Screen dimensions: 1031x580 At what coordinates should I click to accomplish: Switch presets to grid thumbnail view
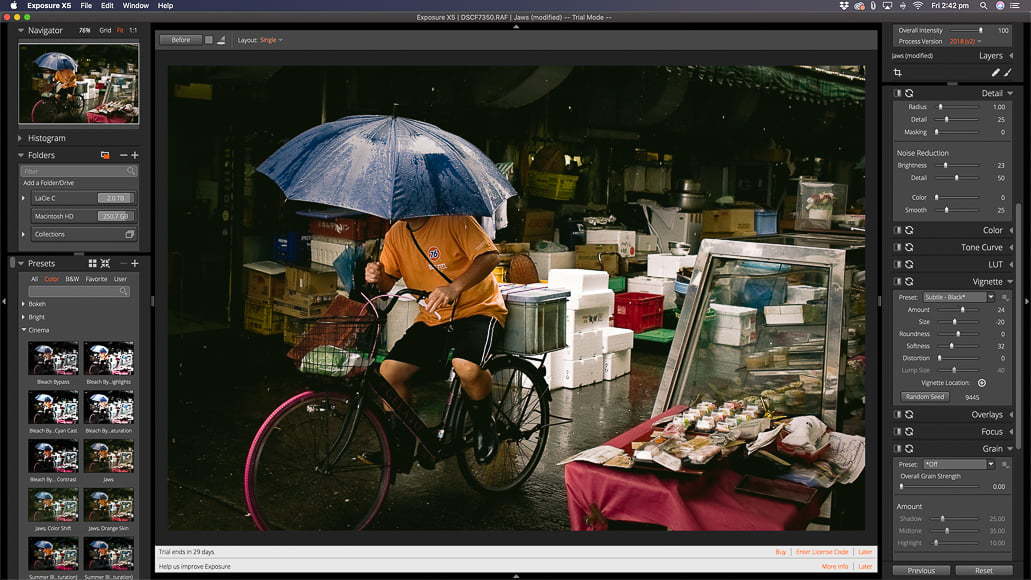click(x=92, y=263)
